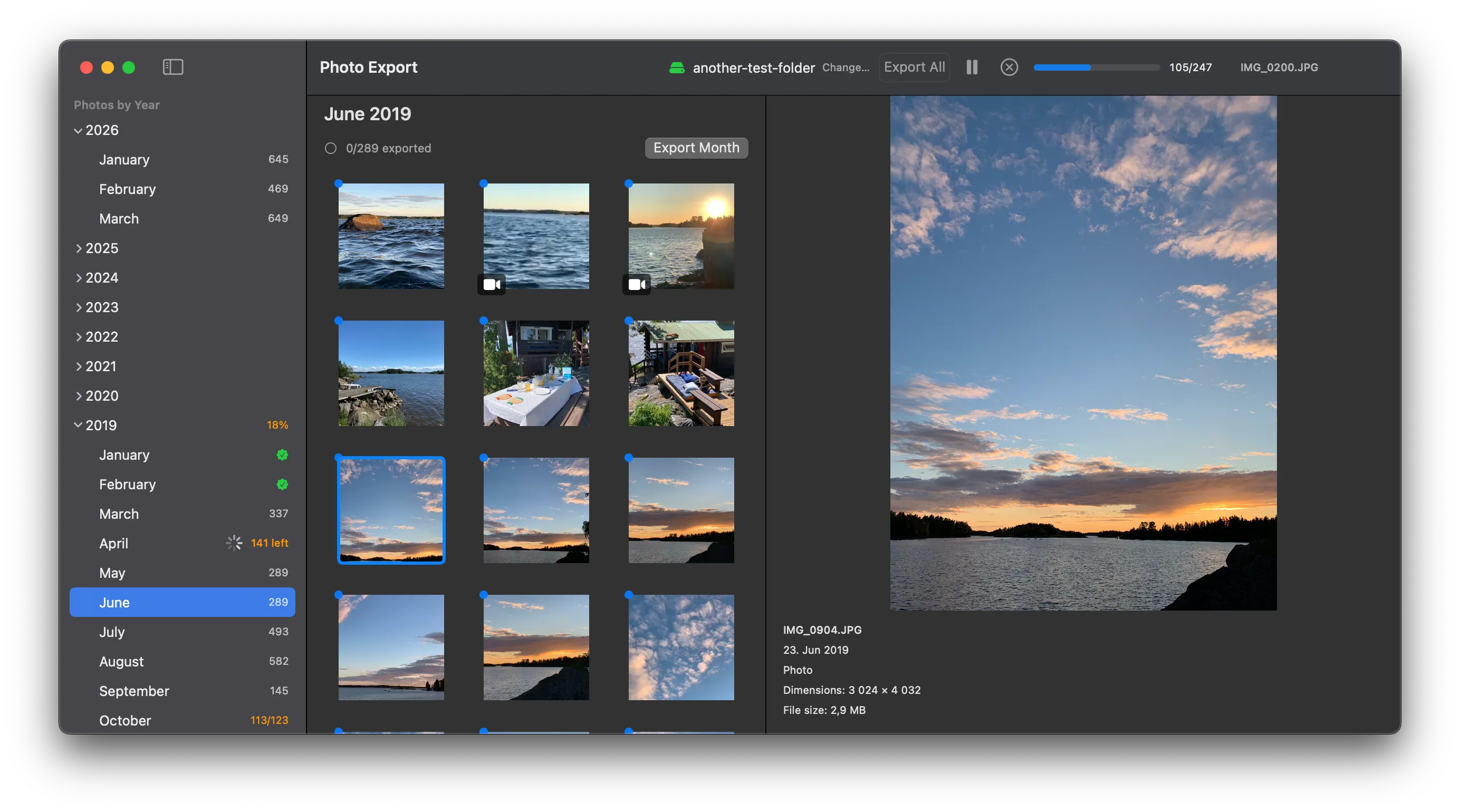Viewport: 1460px width, 812px height.
Task: Select May in the sidebar
Action: click(x=113, y=573)
